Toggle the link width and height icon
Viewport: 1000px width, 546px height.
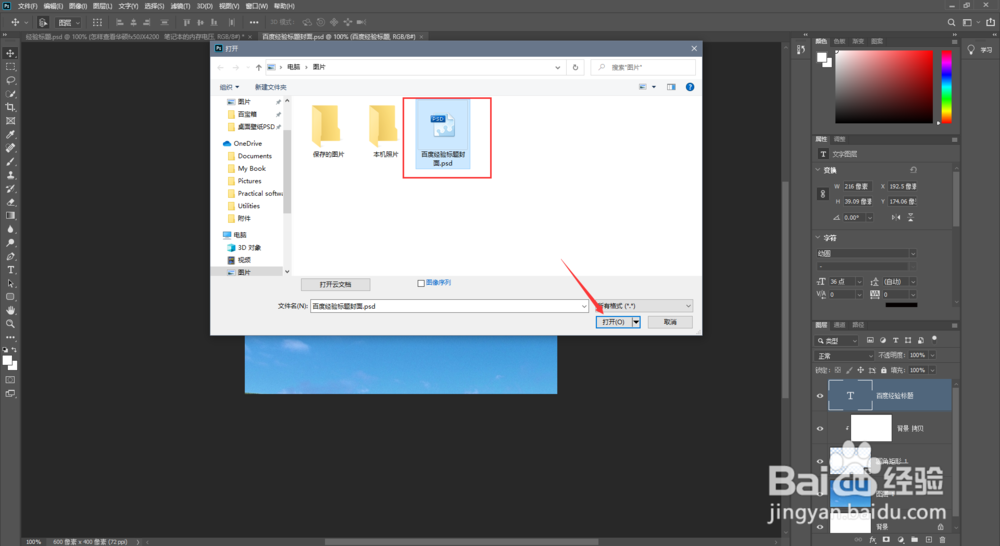point(823,194)
